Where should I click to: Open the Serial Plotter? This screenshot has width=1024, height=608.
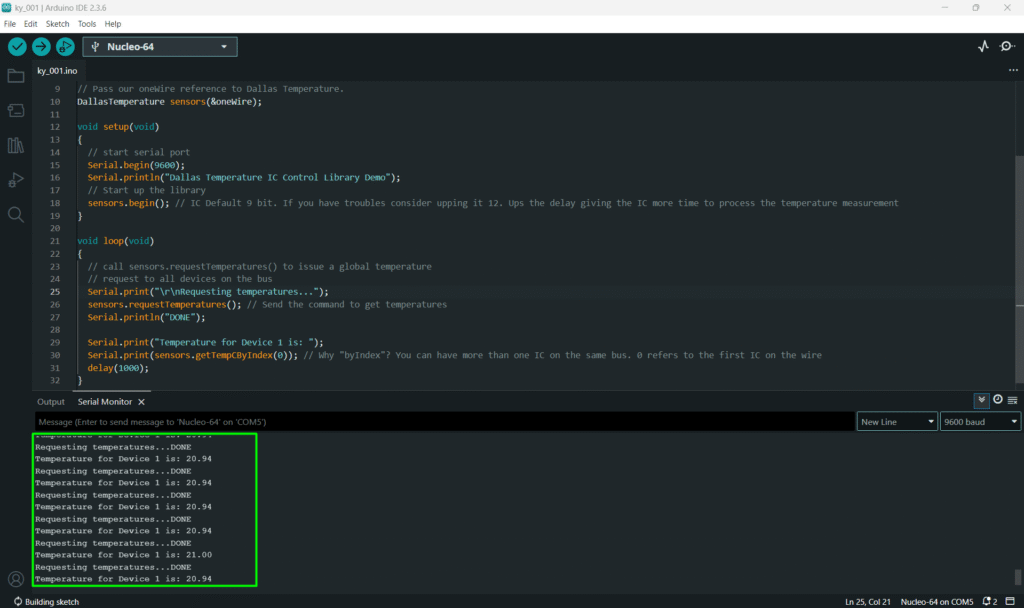983,47
